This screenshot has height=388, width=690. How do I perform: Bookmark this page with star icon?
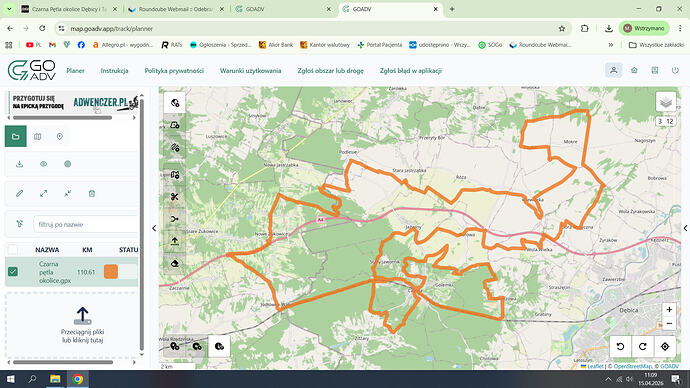562,29
